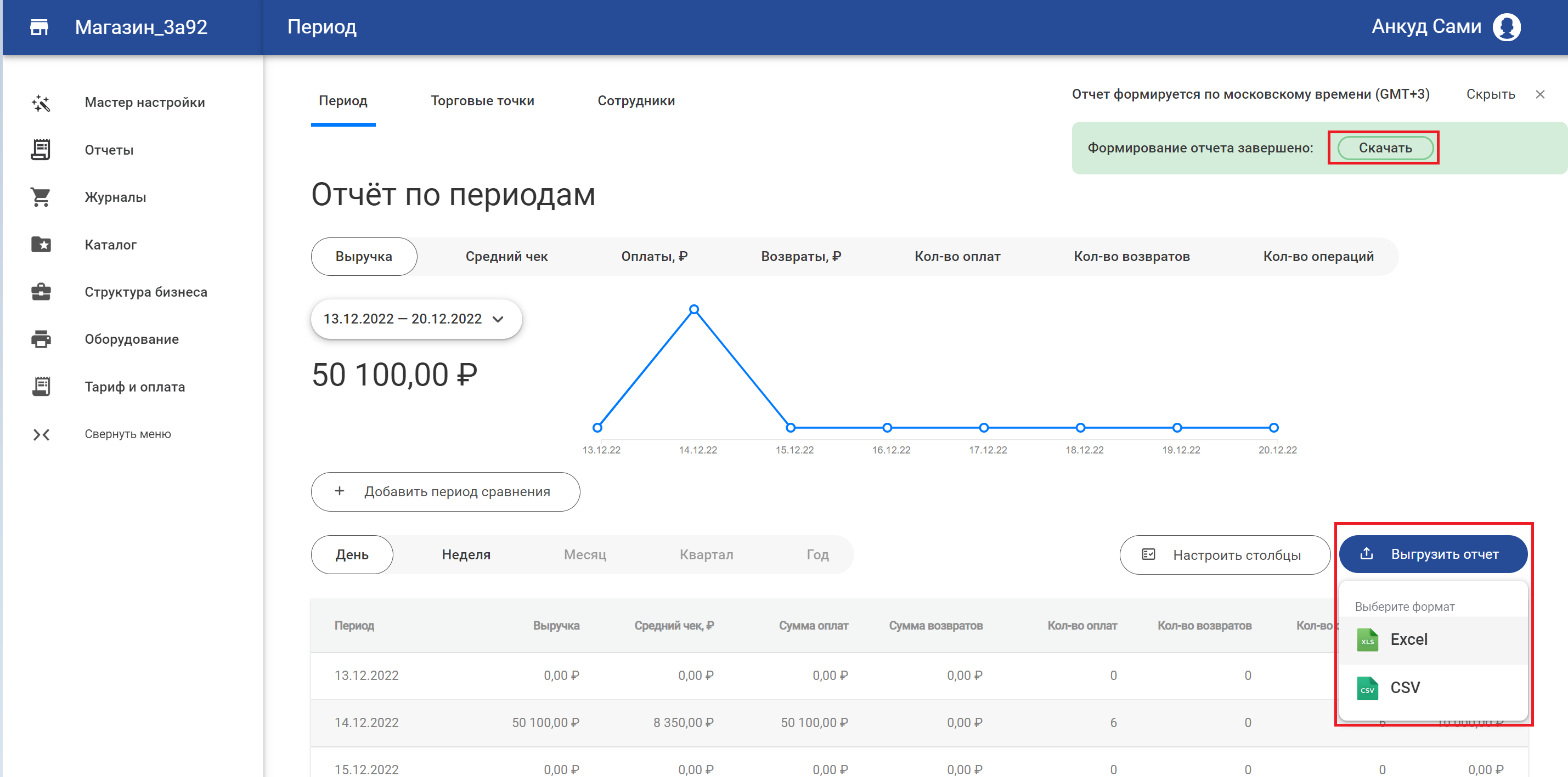The image size is (1568, 777).
Task: Click chart point for 20.12.22
Action: coord(1273,428)
